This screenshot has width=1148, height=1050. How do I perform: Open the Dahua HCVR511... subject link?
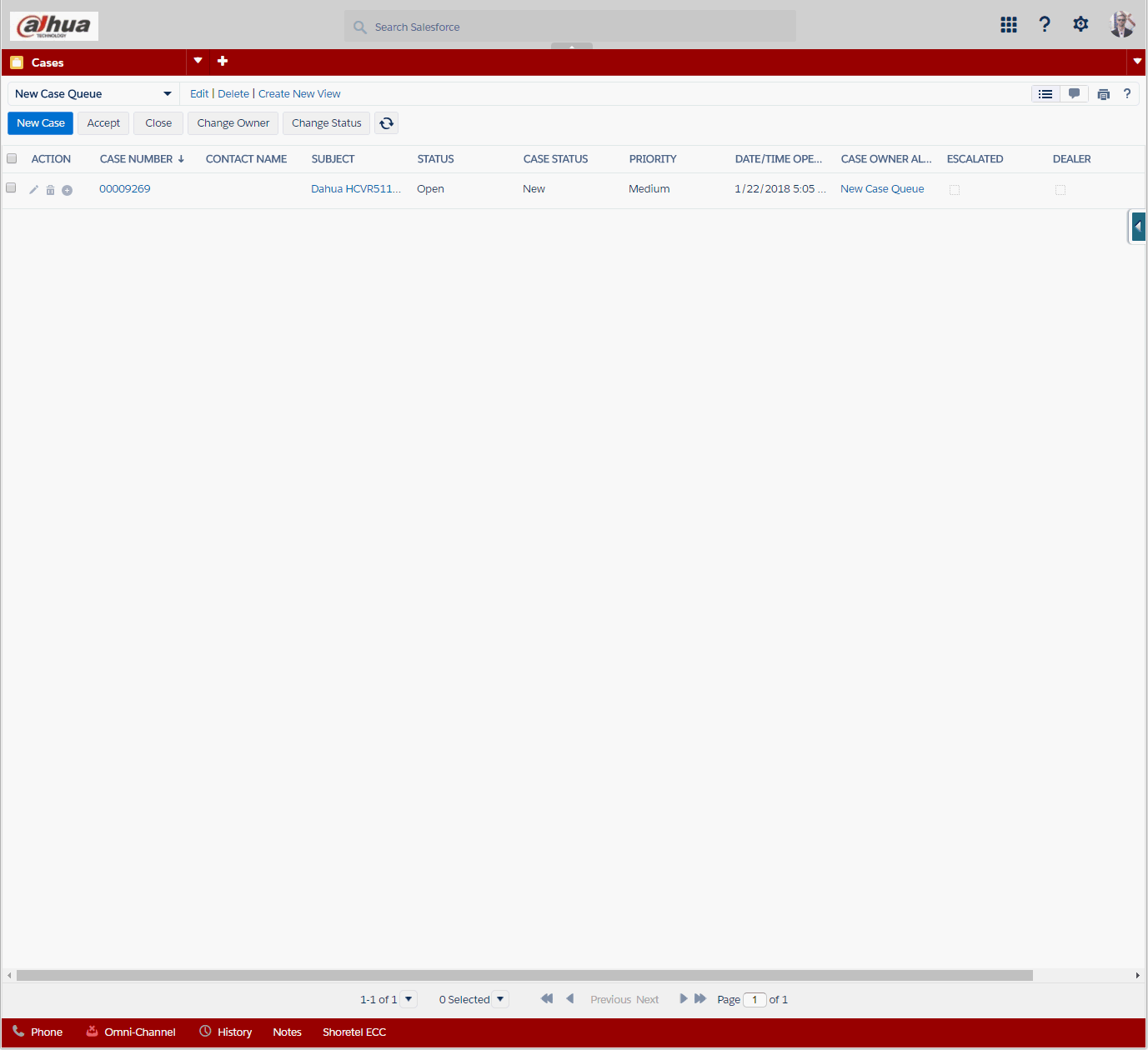[x=356, y=189]
